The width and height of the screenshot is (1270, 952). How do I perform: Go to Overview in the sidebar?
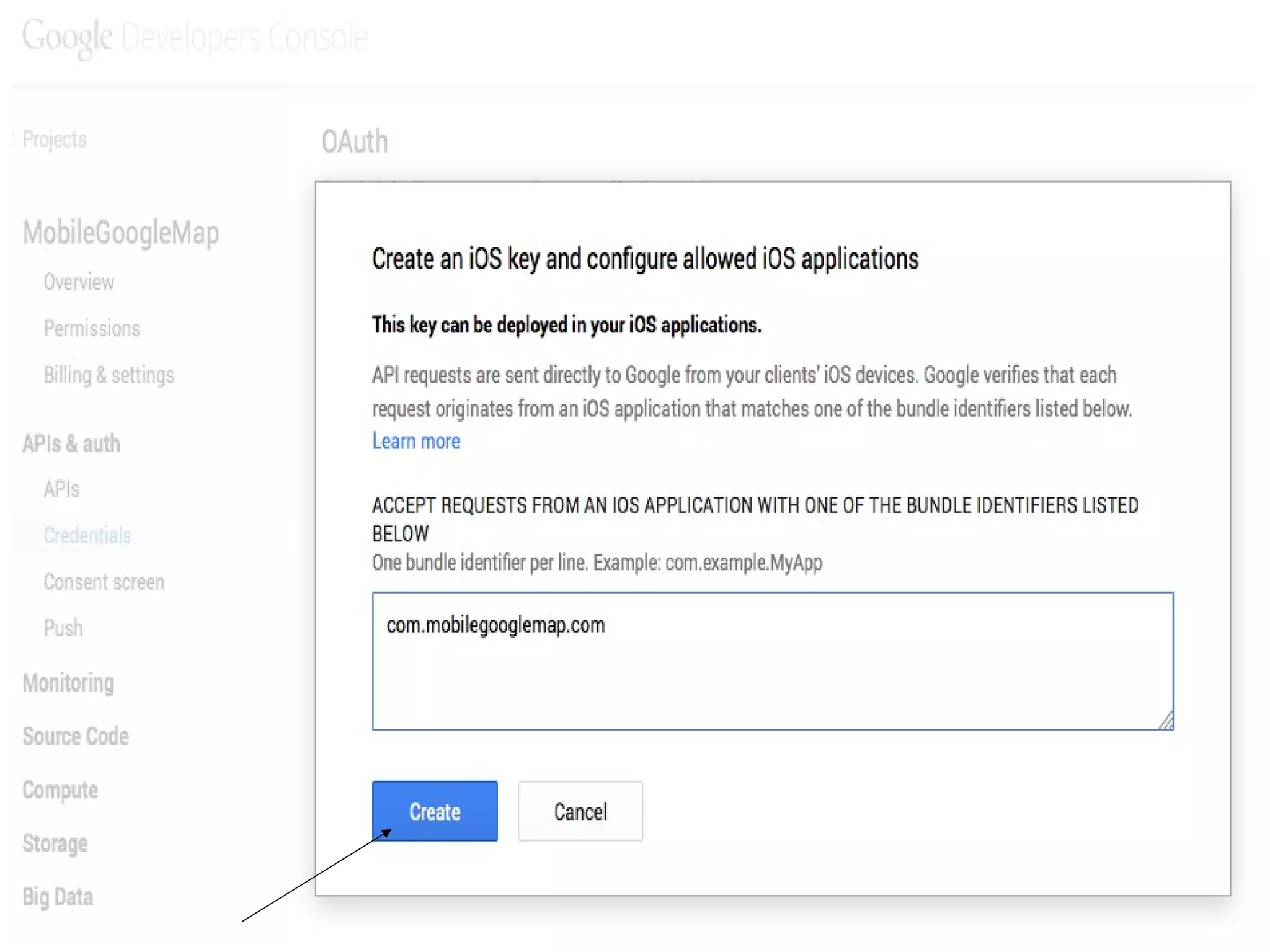tap(79, 282)
